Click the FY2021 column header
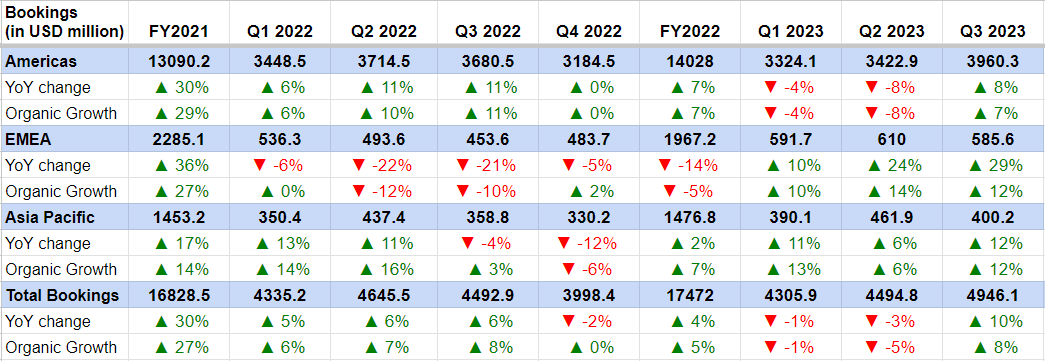Image resolution: width=1045 pixels, height=361 pixels. [179, 31]
